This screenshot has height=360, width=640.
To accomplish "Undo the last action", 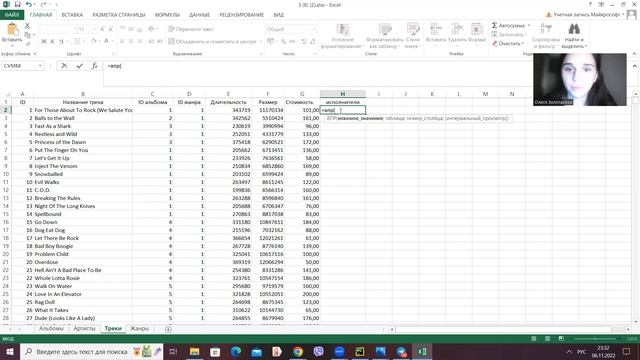I will coord(28,4).
